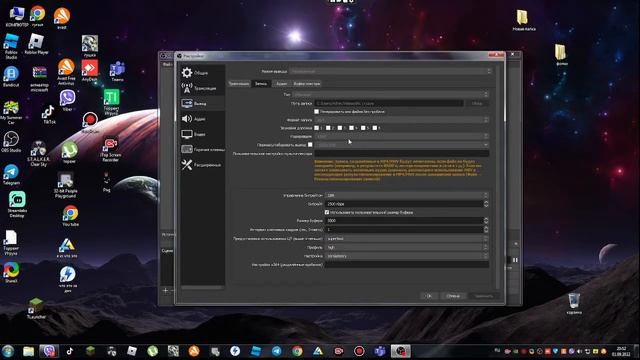Click into the x264 options field
This screenshot has height=360, width=640.
tap(407, 264)
